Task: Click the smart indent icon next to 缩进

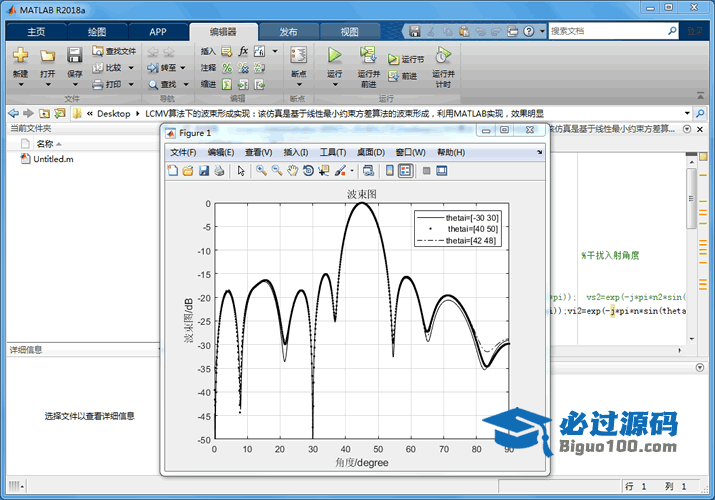Action: pos(227,84)
